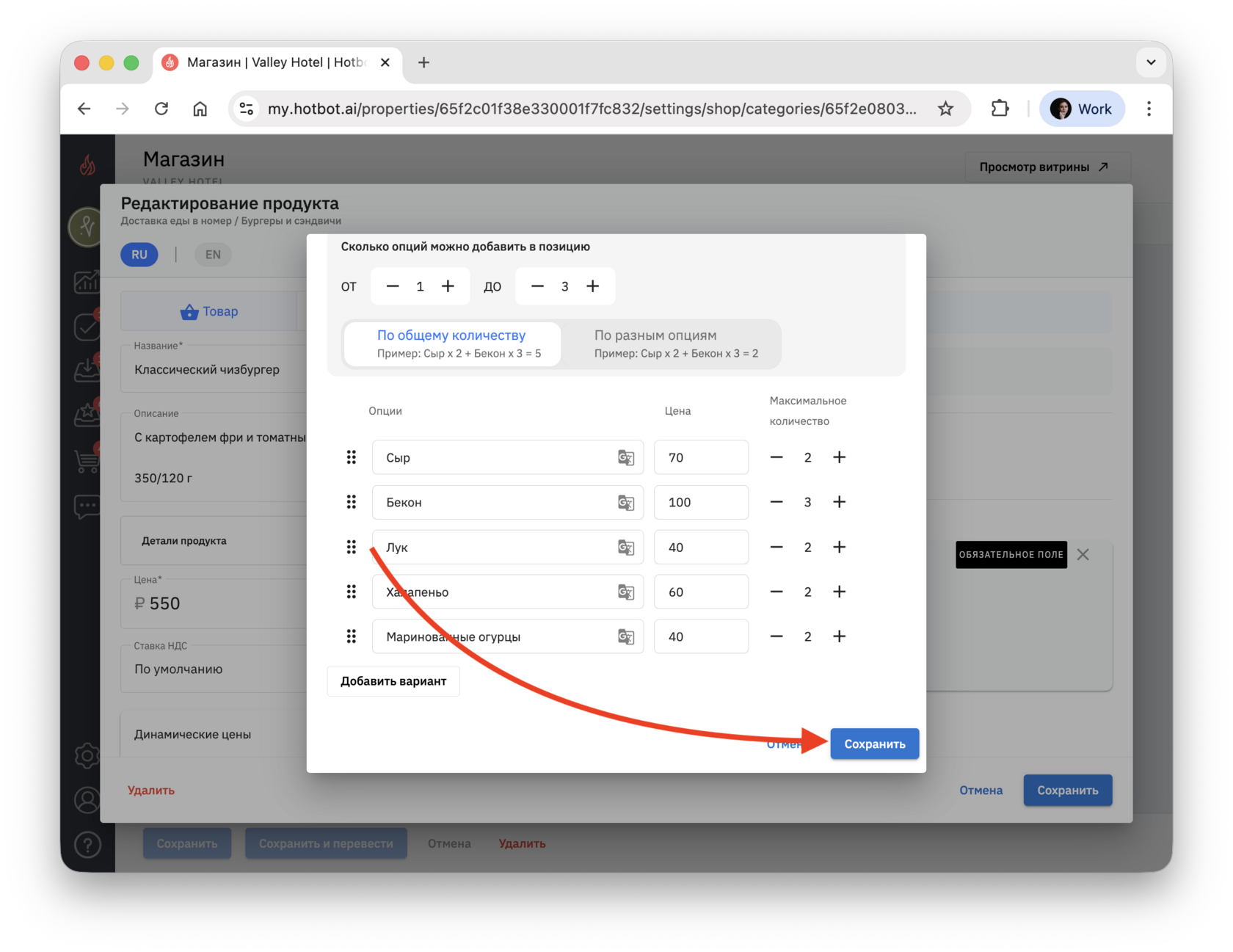Close the ОБЯЗАТЕЛЬНОЕ ПОЛЕ block with X
This screenshot has height=952, width=1233.
[1083, 554]
